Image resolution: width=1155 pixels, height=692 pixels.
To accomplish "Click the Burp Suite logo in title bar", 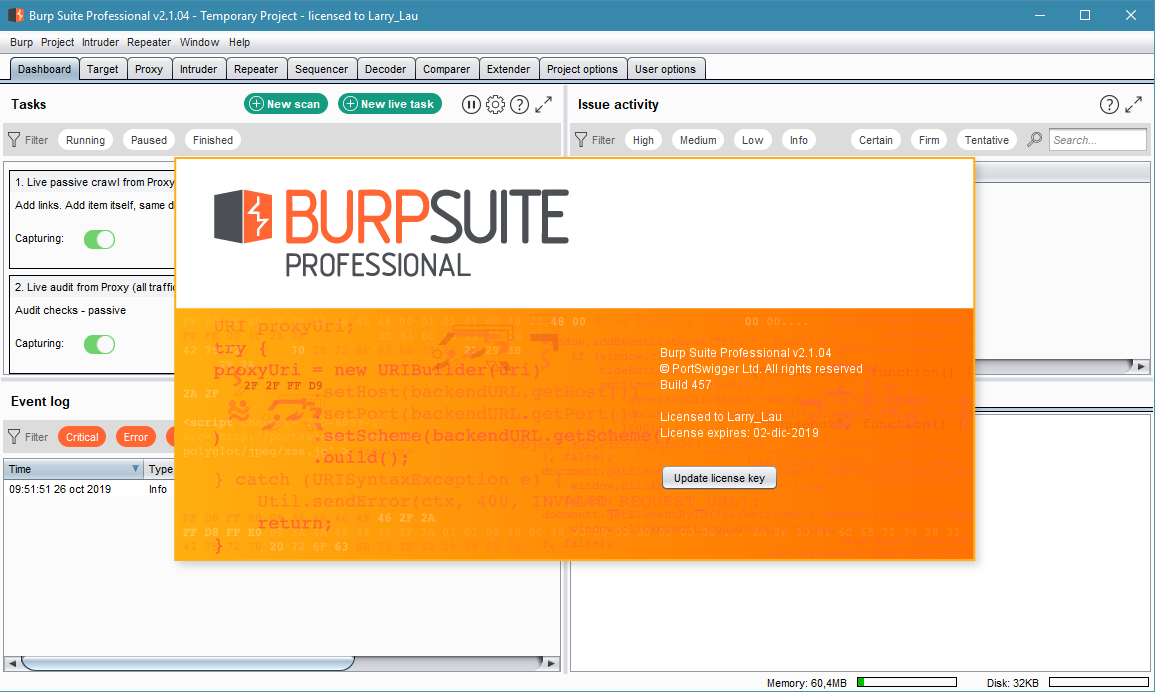I will (15, 15).
